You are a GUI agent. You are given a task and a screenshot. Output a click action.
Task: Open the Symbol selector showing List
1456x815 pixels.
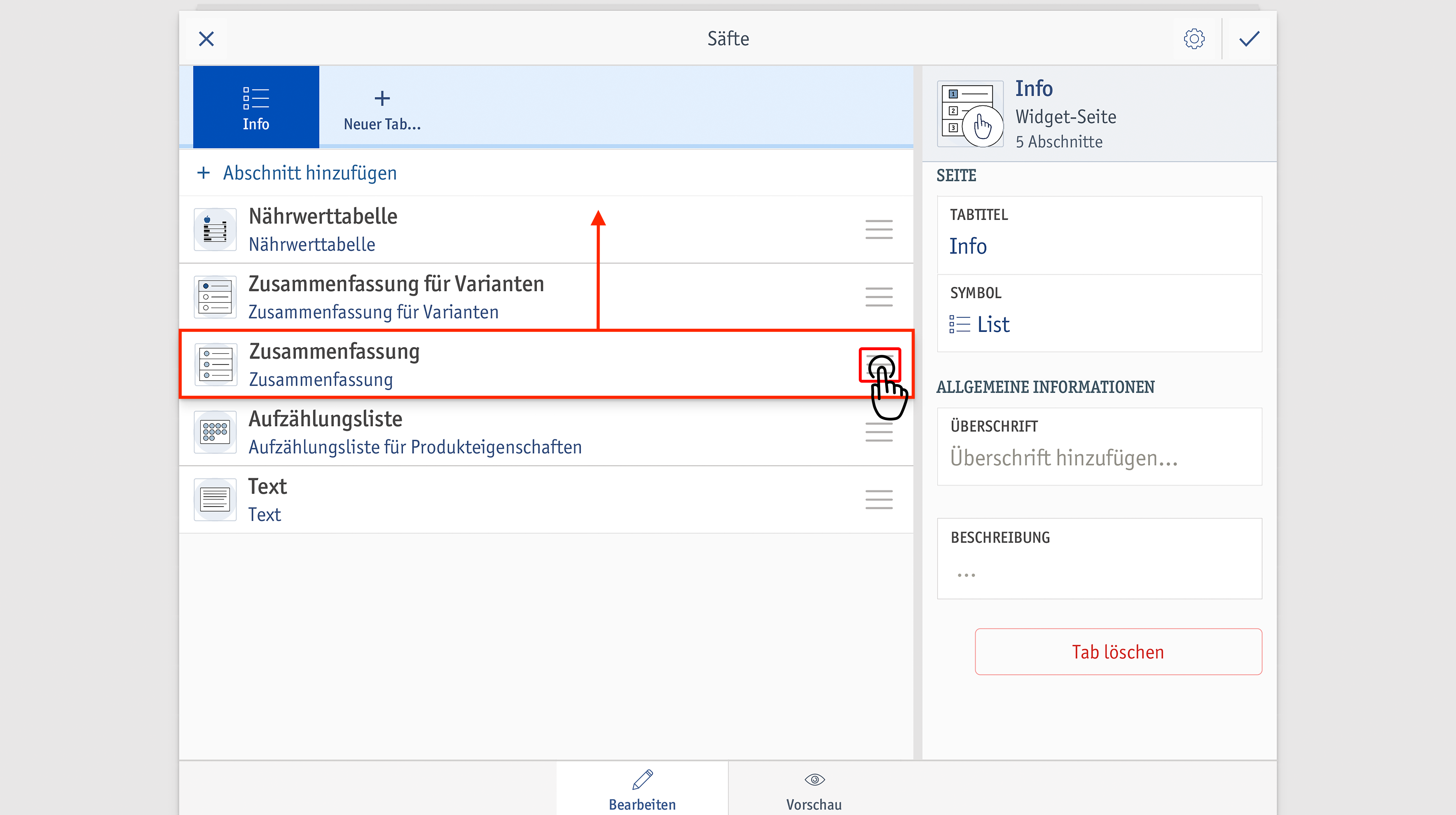coord(1099,313)
